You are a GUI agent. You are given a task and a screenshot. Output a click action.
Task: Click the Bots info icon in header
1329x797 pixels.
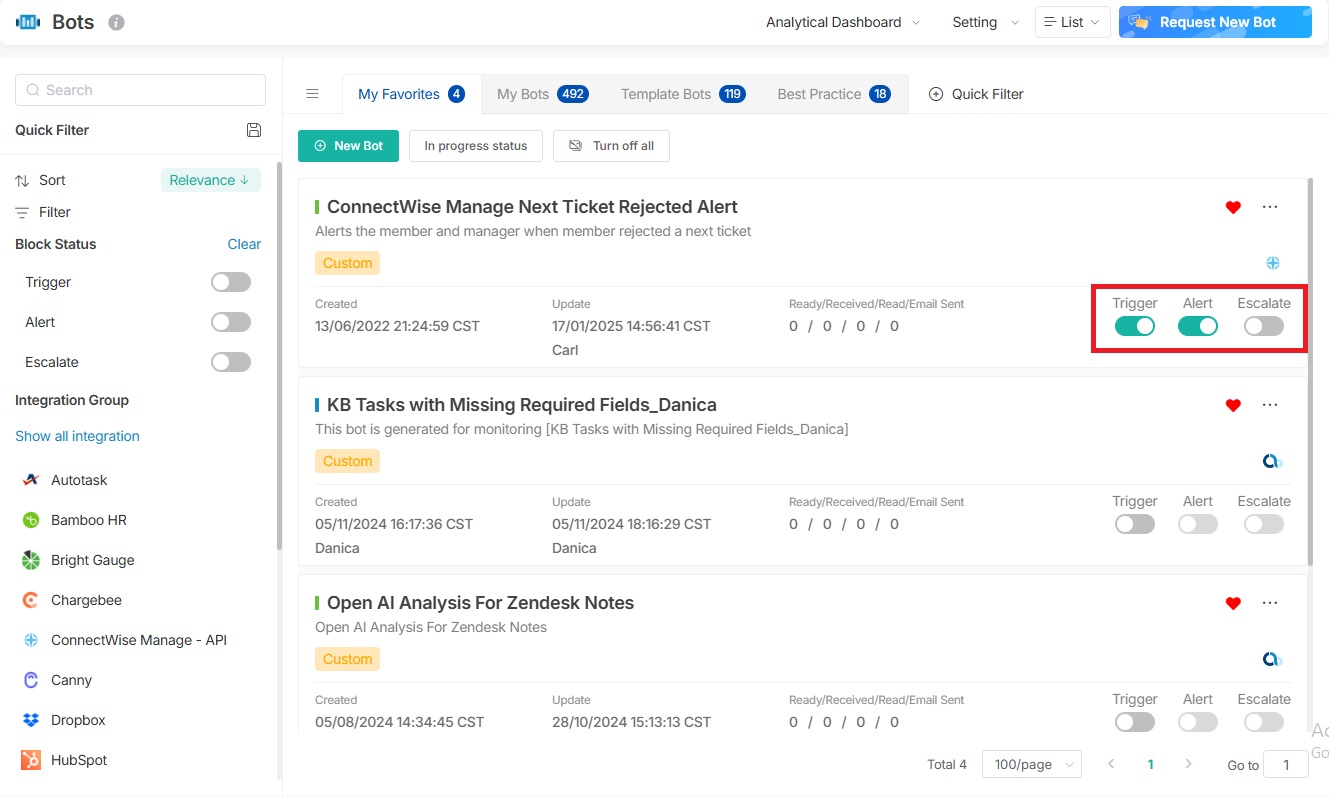[116, 22]
